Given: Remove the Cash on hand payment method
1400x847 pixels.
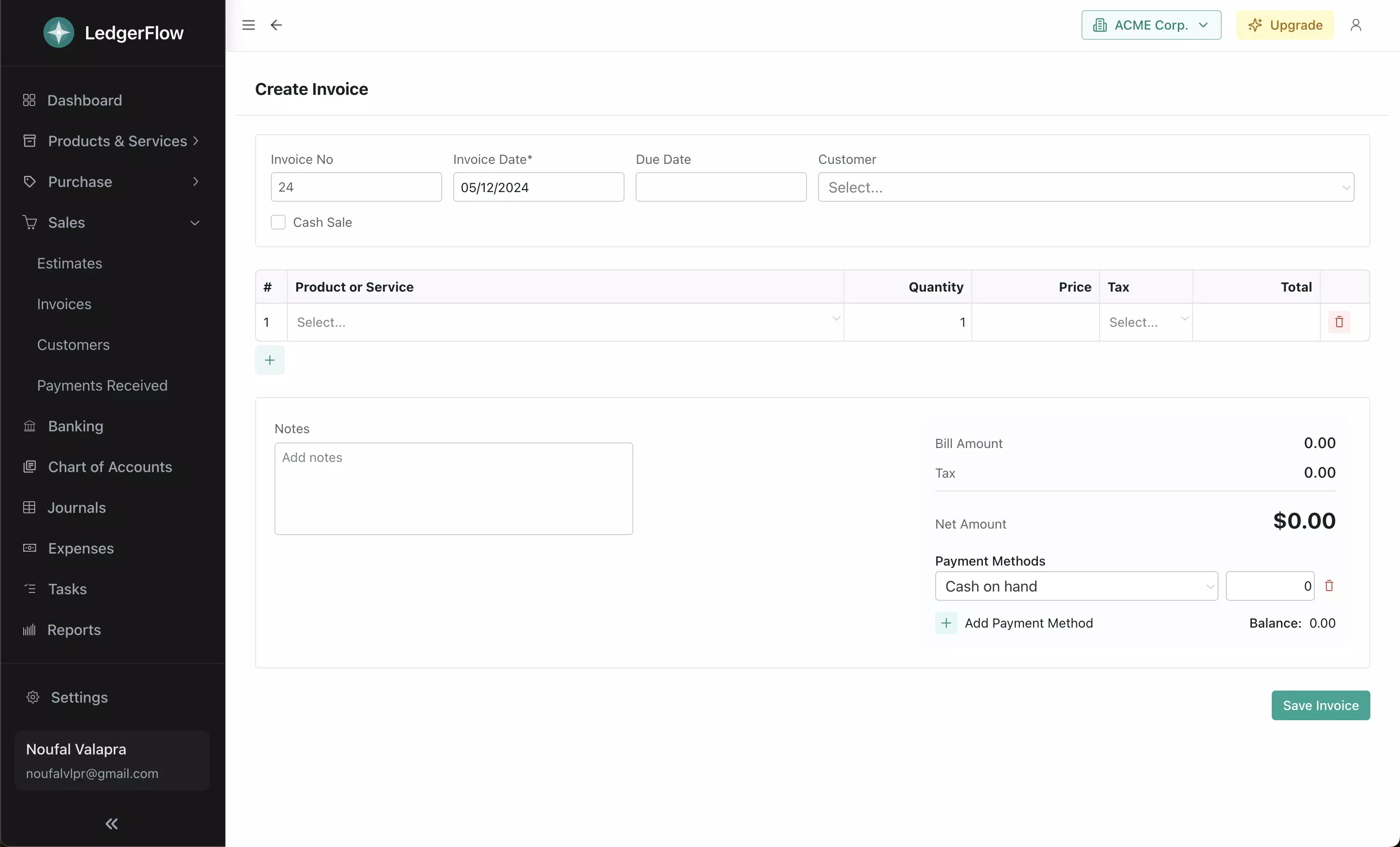Looking at the screenshot, I should point(1329,585).
